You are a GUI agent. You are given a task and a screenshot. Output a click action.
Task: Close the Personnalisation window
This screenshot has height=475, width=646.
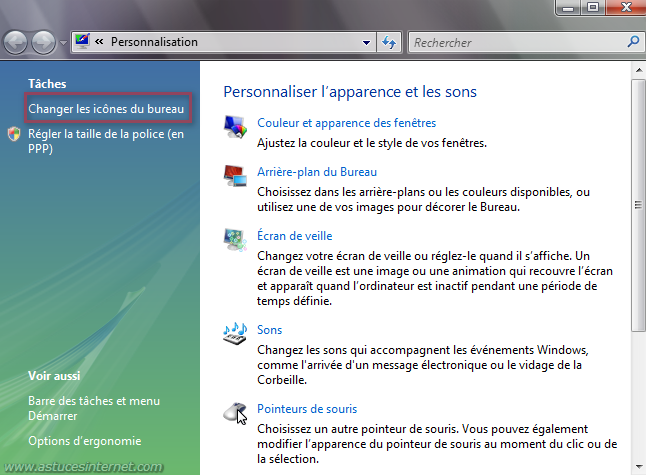click(x=627, y=7)
